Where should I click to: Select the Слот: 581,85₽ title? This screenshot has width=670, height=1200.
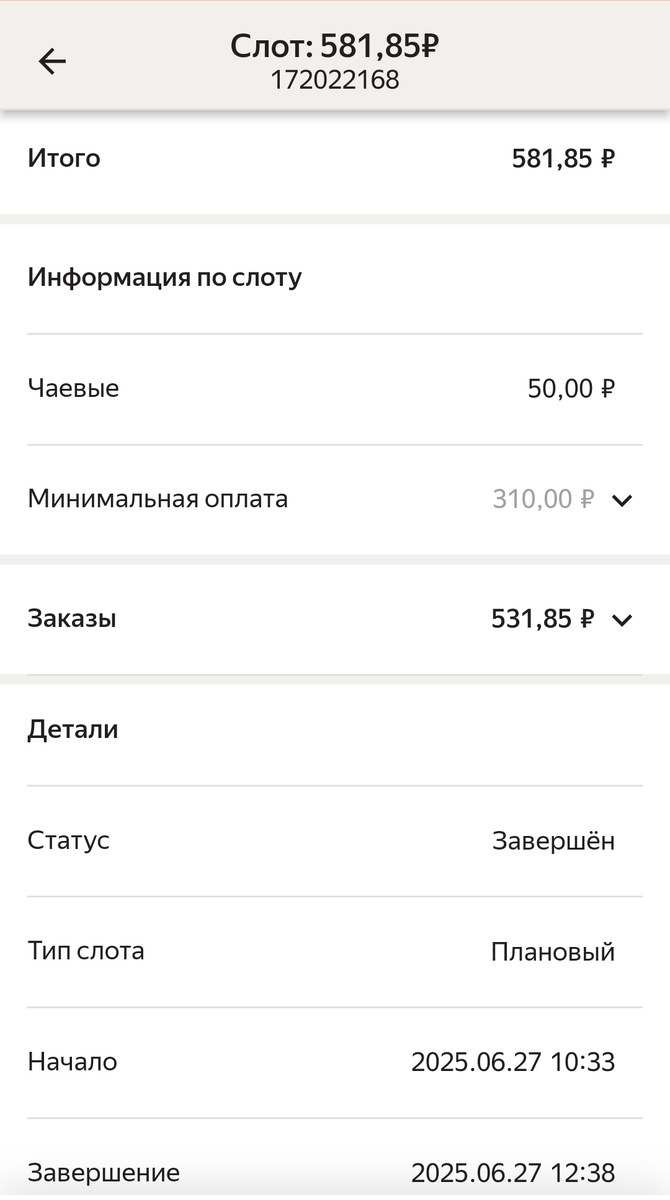[334, 45]
